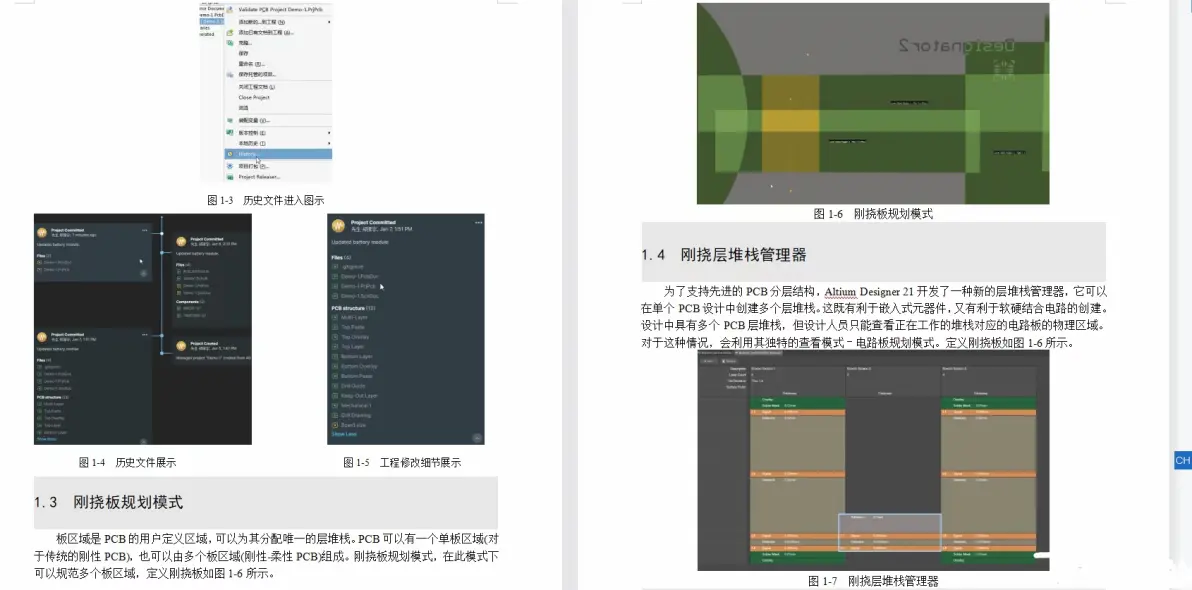Click the avatar in the Figure 1-5 commit card
1192x590 pixels.
(x=340, y=225)
